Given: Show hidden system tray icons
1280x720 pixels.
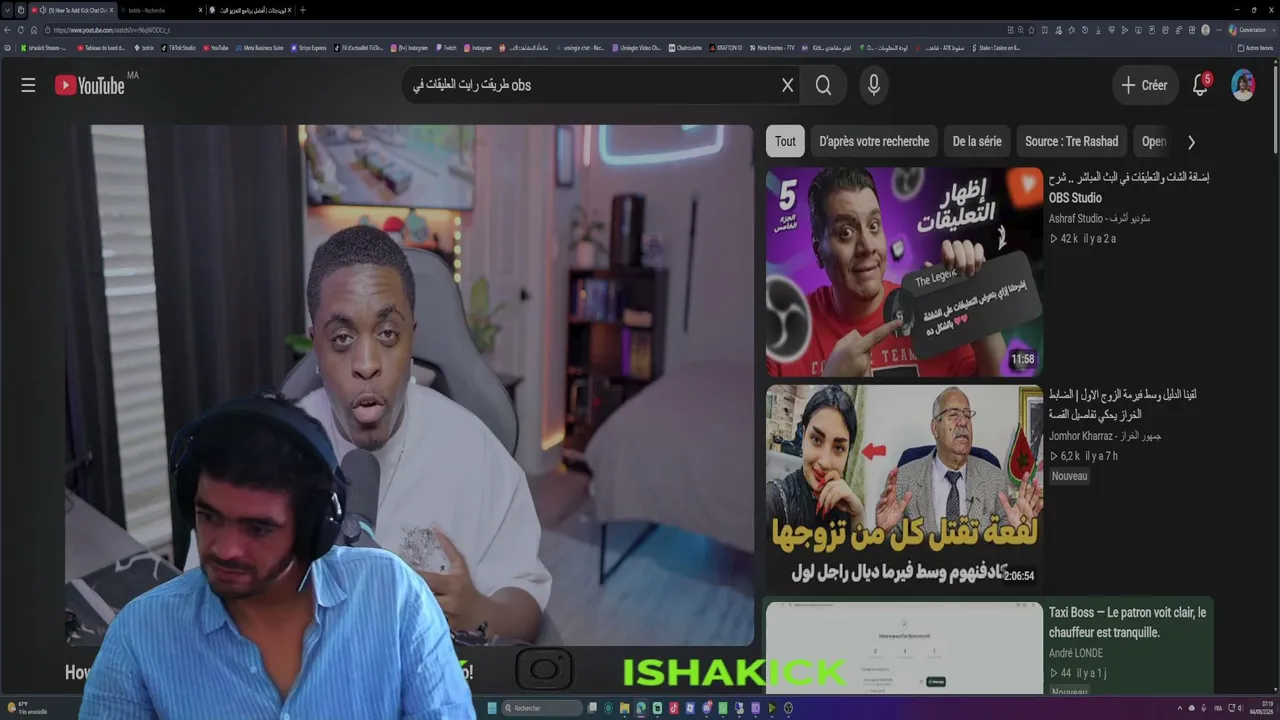Looking at the screenshot, I should pos(1179,708).
